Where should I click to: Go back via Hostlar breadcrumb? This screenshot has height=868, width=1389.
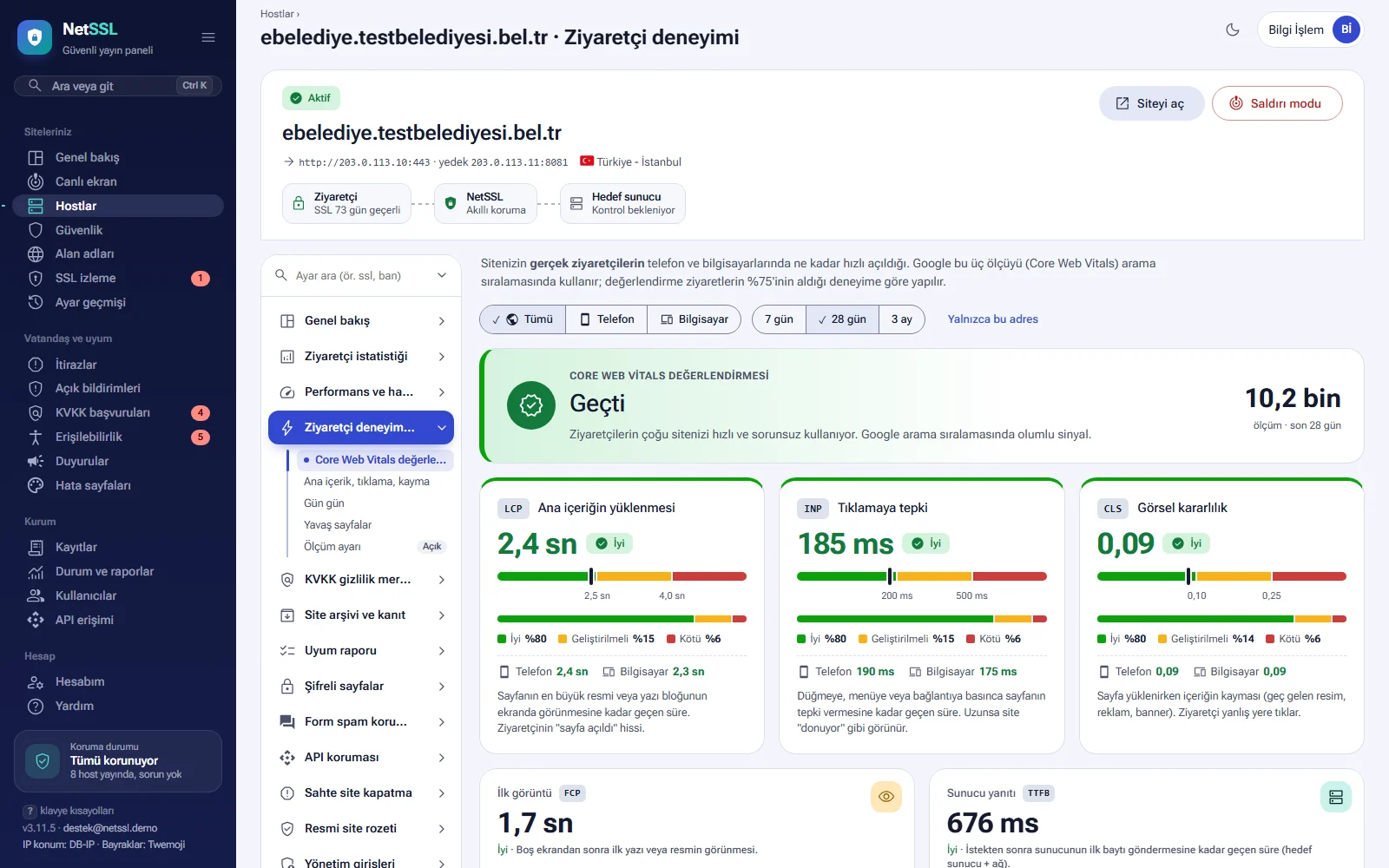pyautogui.click(x=277, y=14)
